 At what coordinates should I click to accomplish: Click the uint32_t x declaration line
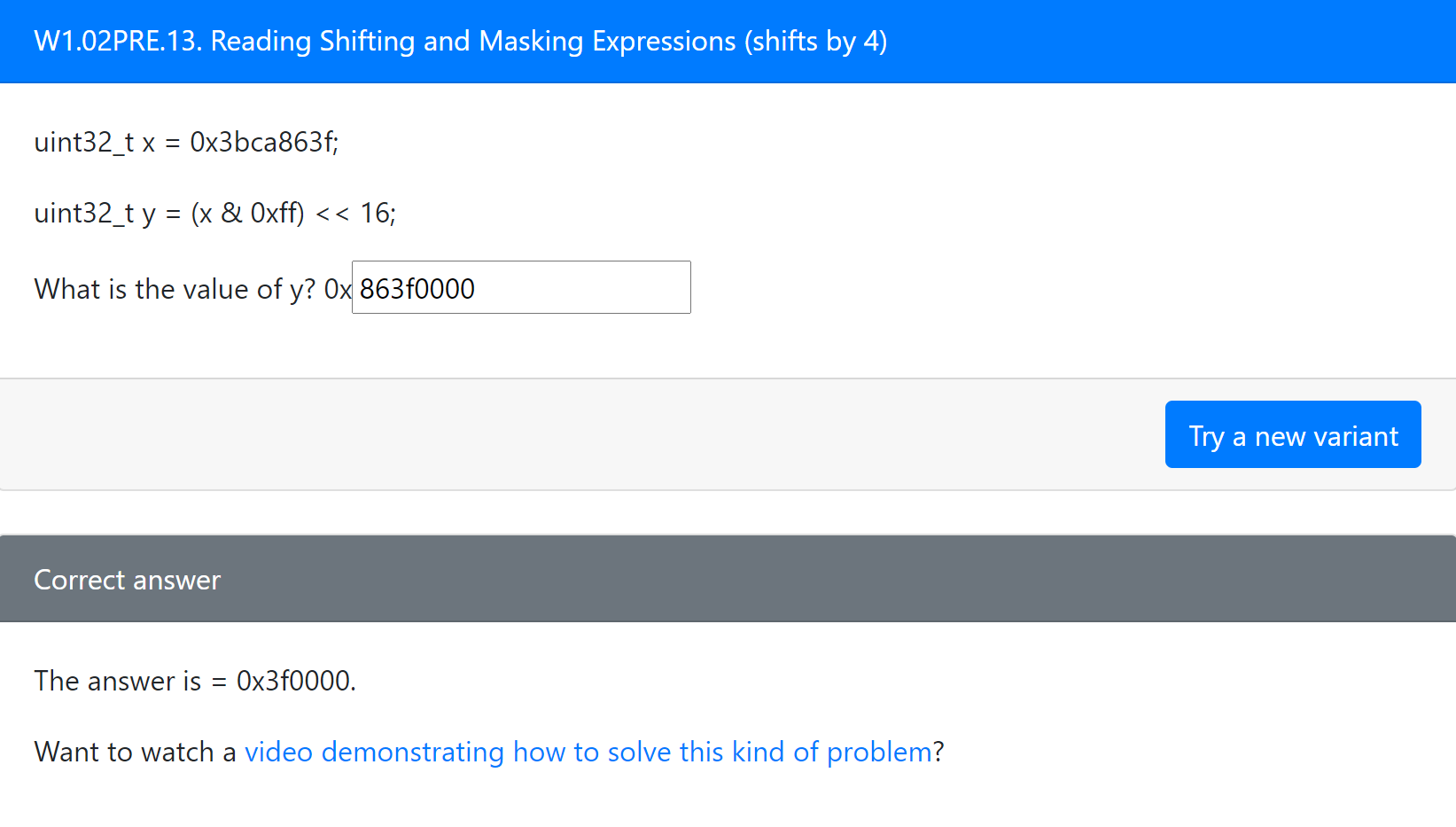pos(186,142)
